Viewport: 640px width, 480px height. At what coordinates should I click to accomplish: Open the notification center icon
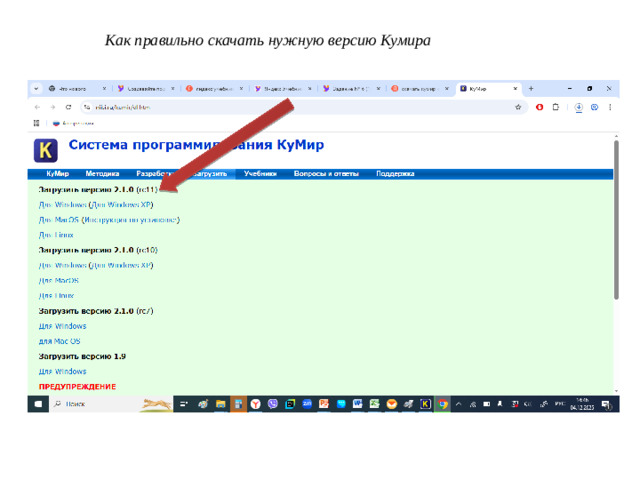[607, 404]
